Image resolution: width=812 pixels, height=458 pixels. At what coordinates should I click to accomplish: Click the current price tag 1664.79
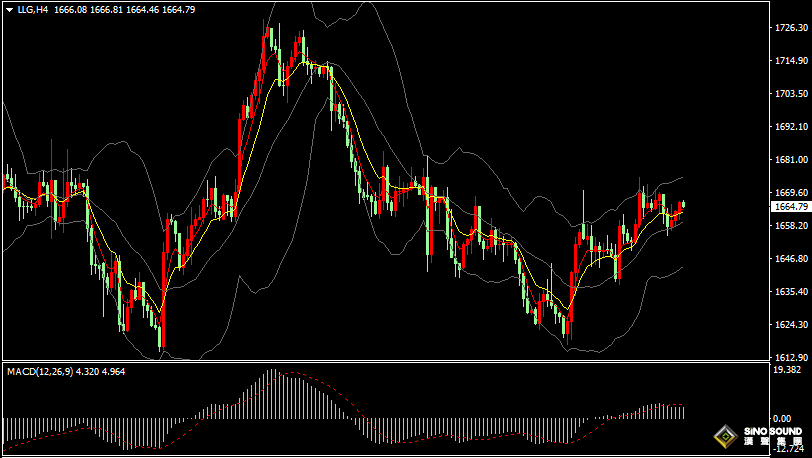click(x=791, y=206)
